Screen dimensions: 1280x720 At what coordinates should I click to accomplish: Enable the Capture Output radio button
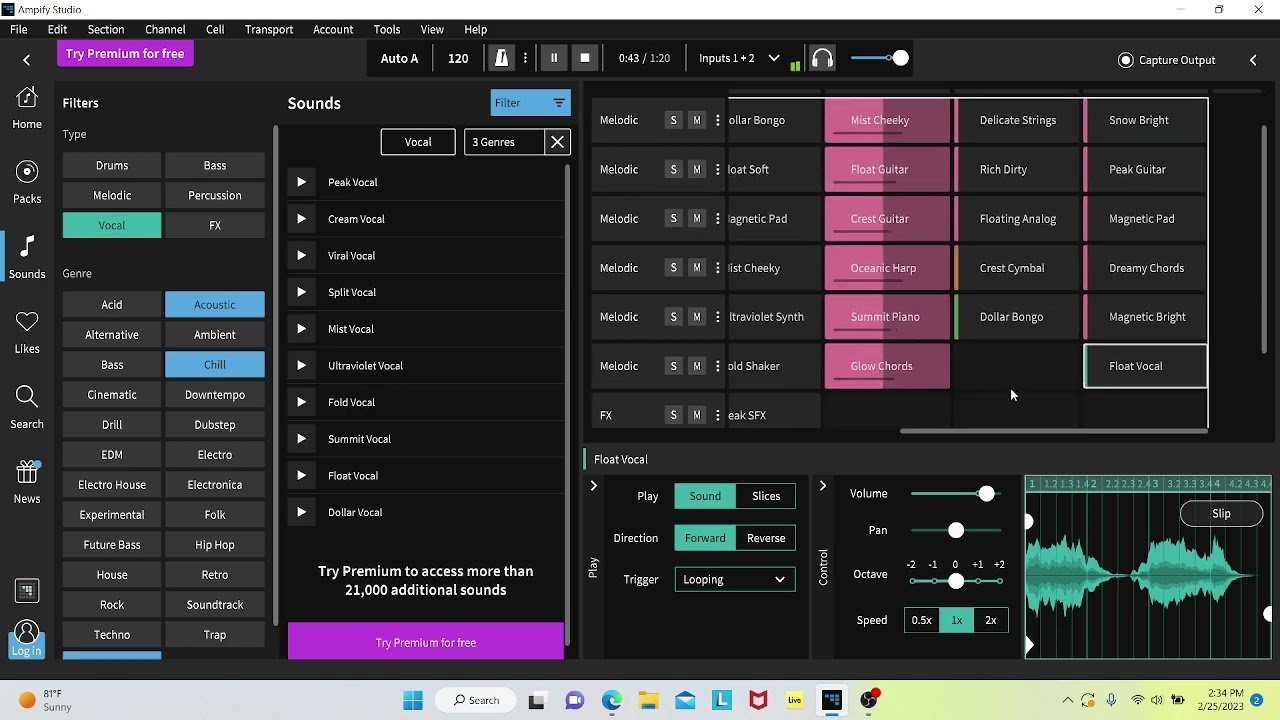point(1126,60)
